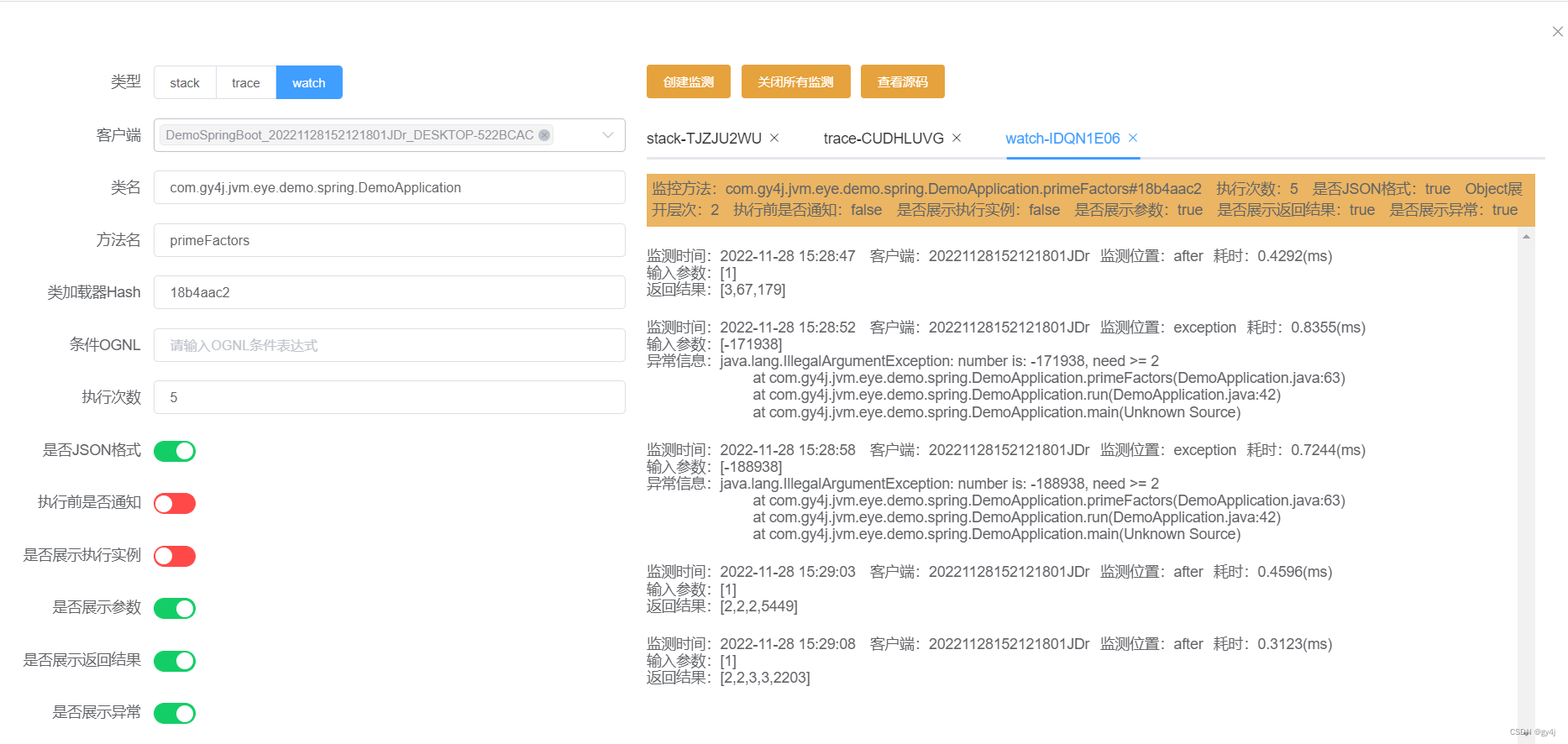Select the stack type option
Screen dimensions: 1568x744
(185, 82)
